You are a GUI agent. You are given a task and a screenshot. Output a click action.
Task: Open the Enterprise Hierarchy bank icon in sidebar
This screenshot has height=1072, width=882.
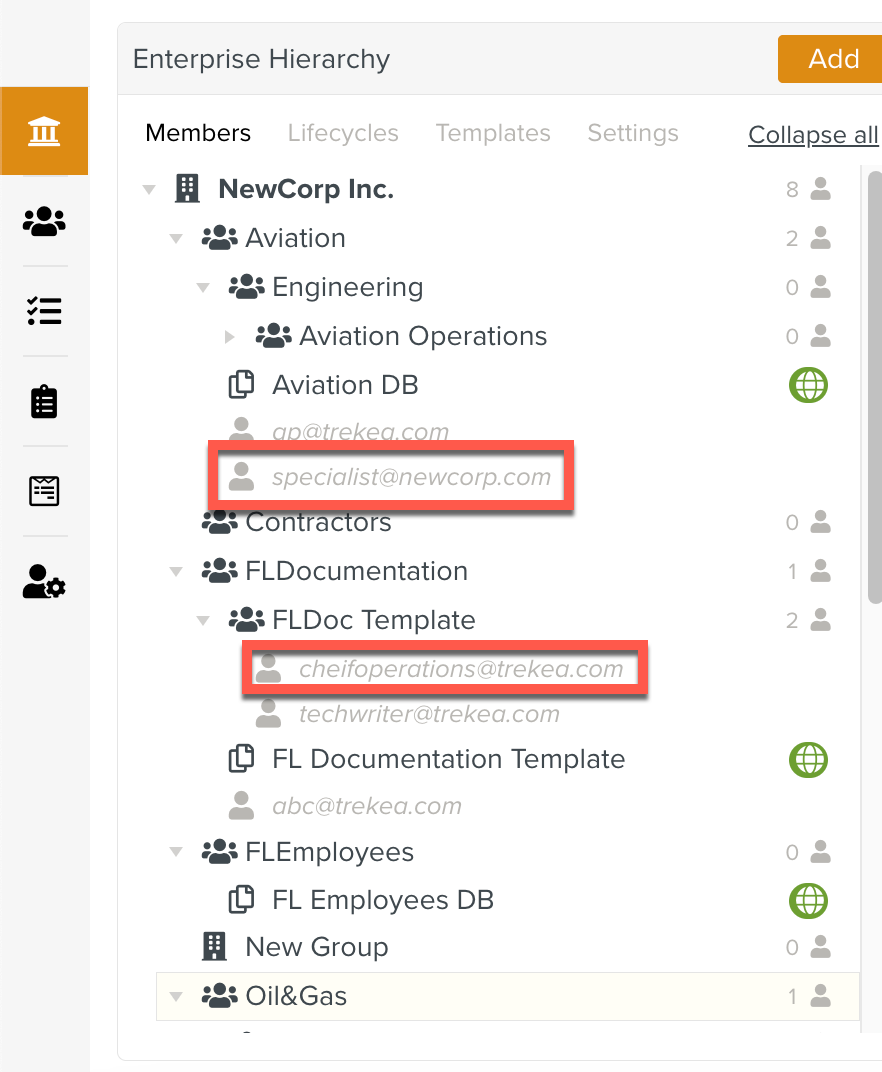pos(44,131)
